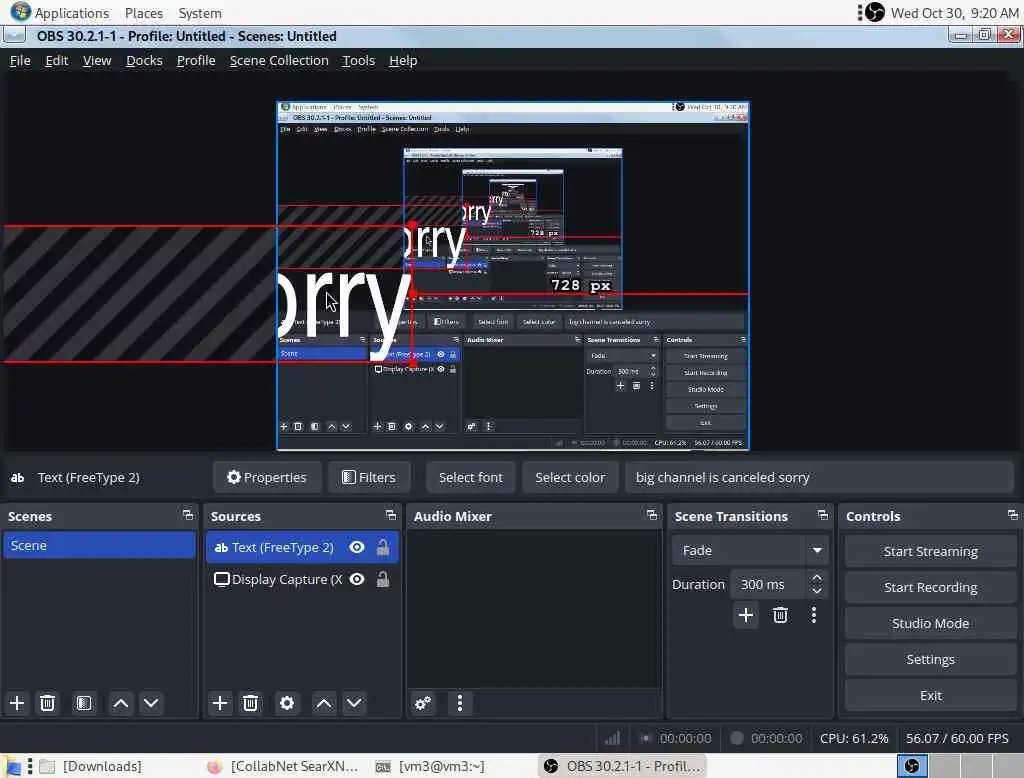Open transition properties three-dot menu
Screen dimensions: 1024x778
(814, 615)
